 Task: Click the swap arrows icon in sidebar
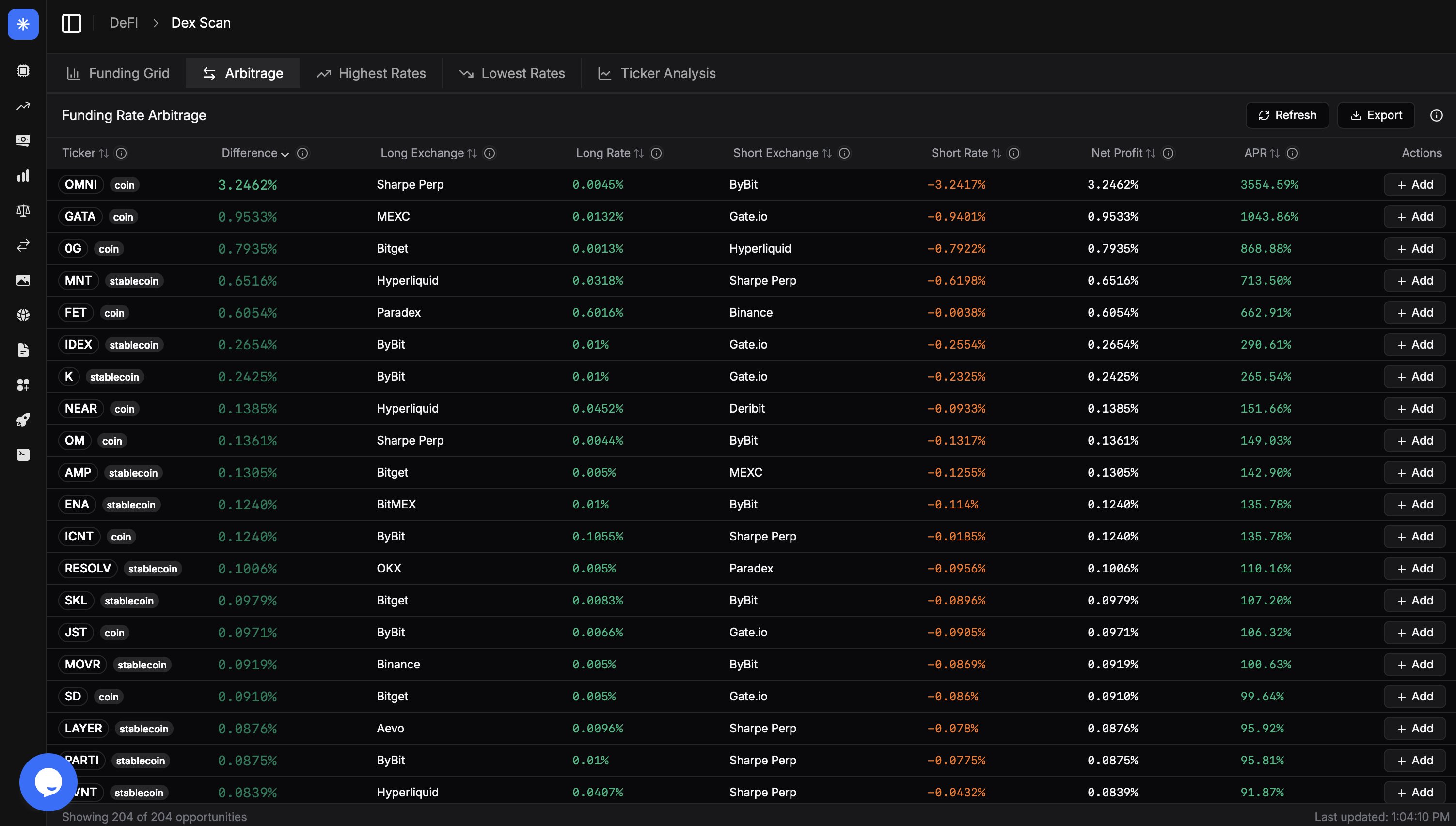point(23,245)
